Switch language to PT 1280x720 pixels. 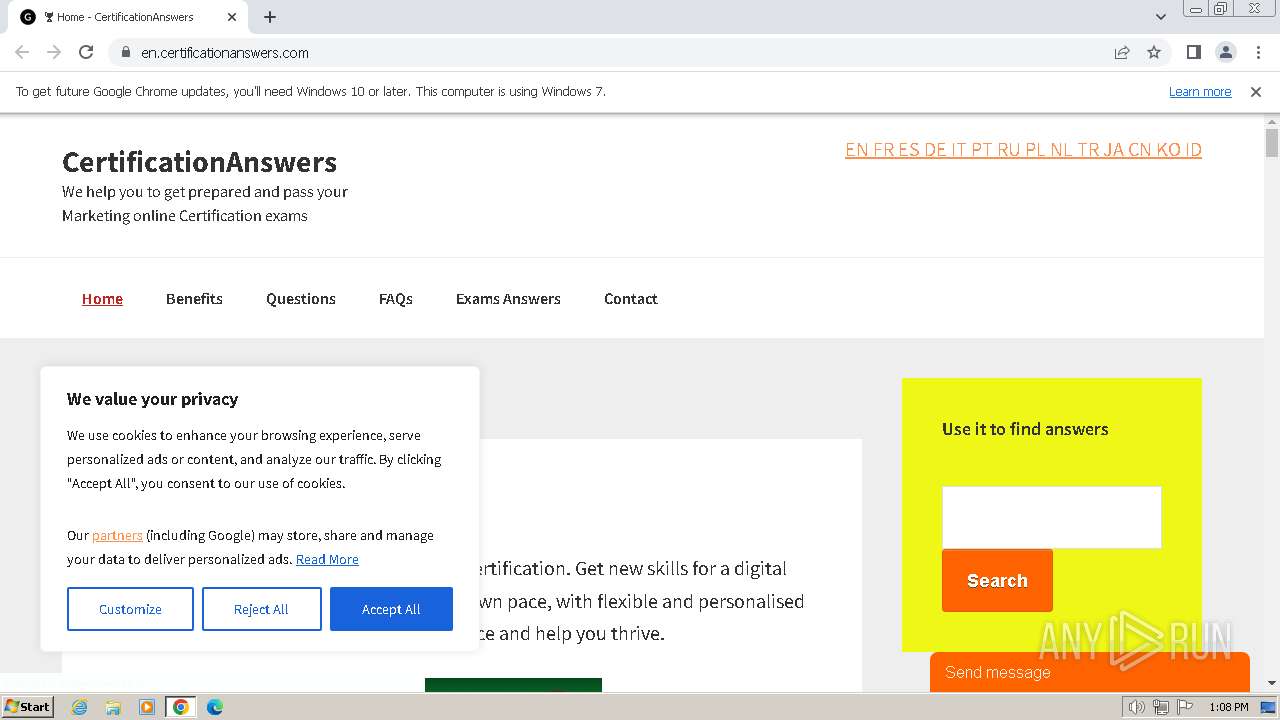coord(982,150)
